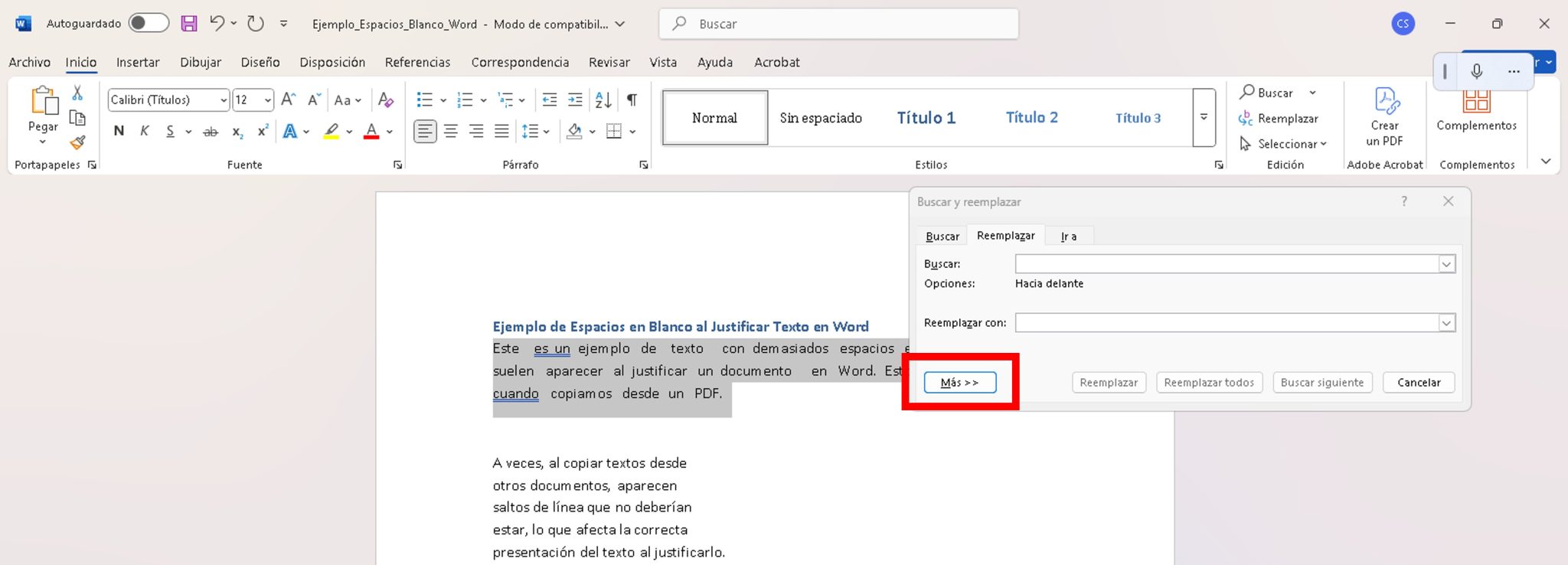
Task: Apply paragraph shading fill color
Action: click(575, 132)
